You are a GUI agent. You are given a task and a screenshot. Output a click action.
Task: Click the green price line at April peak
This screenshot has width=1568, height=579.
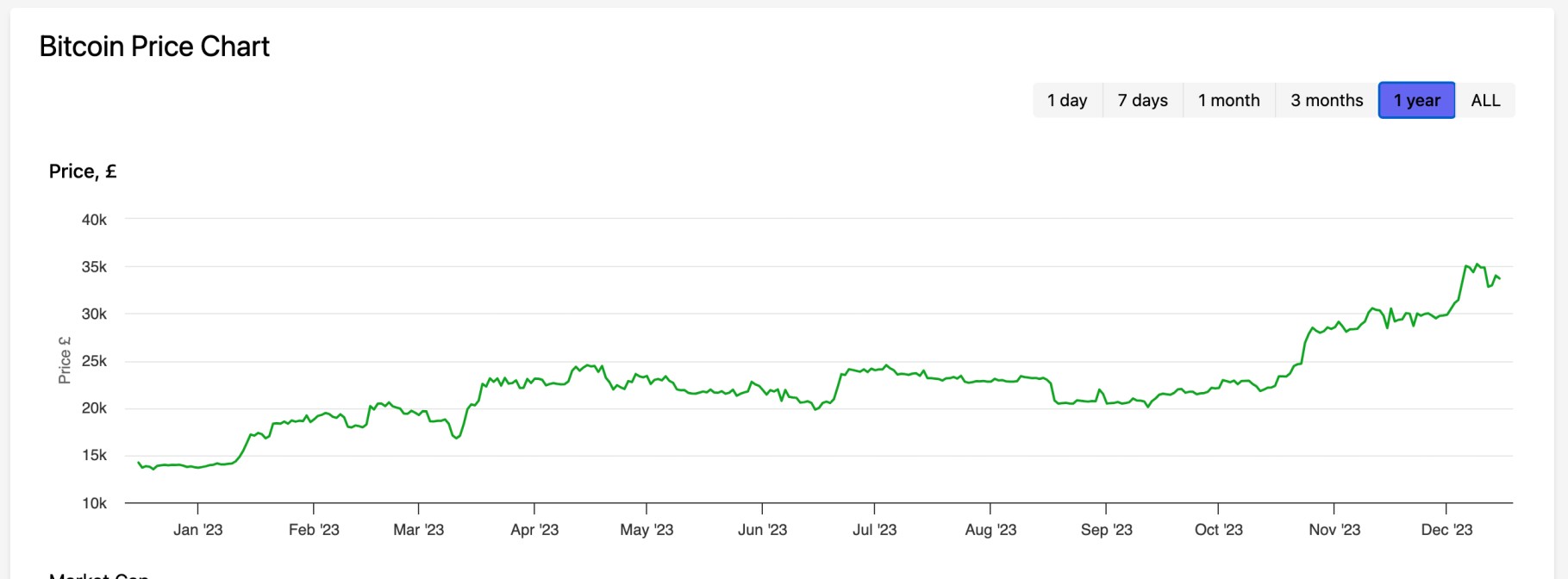(589, 364)
